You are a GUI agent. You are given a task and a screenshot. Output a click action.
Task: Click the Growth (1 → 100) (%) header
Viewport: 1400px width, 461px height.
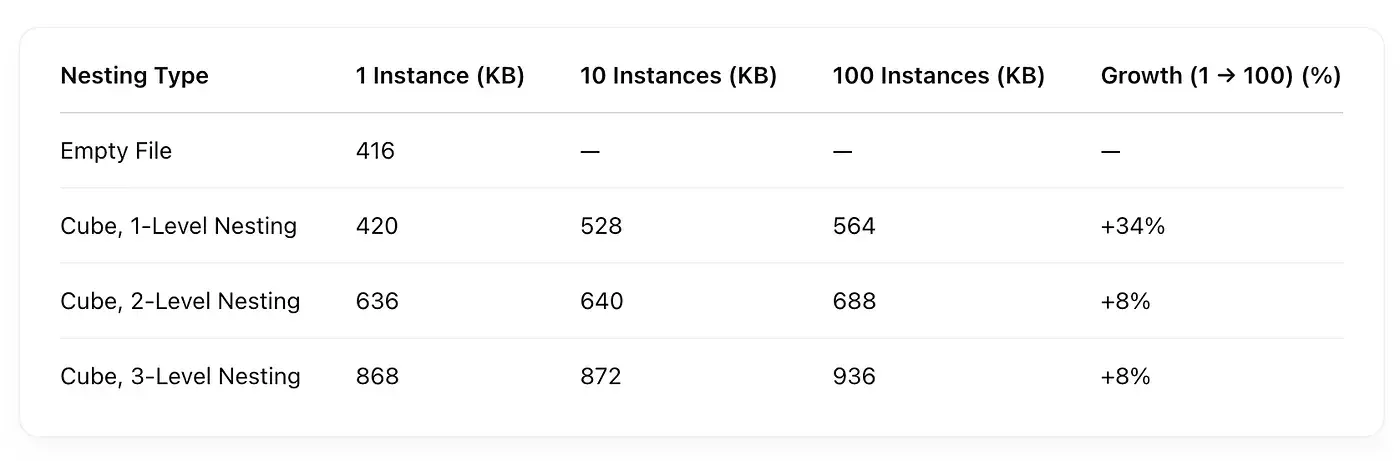point(1220,76)
